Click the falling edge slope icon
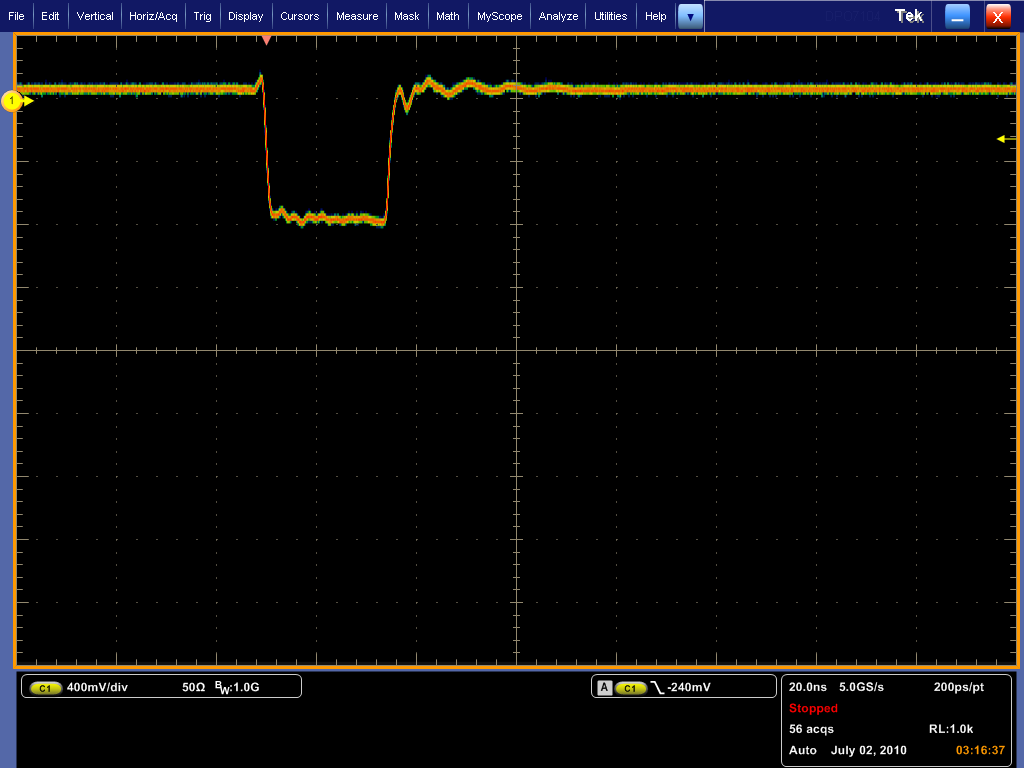1024x768 pixels. pyautogui.click(x=657, y=688)
